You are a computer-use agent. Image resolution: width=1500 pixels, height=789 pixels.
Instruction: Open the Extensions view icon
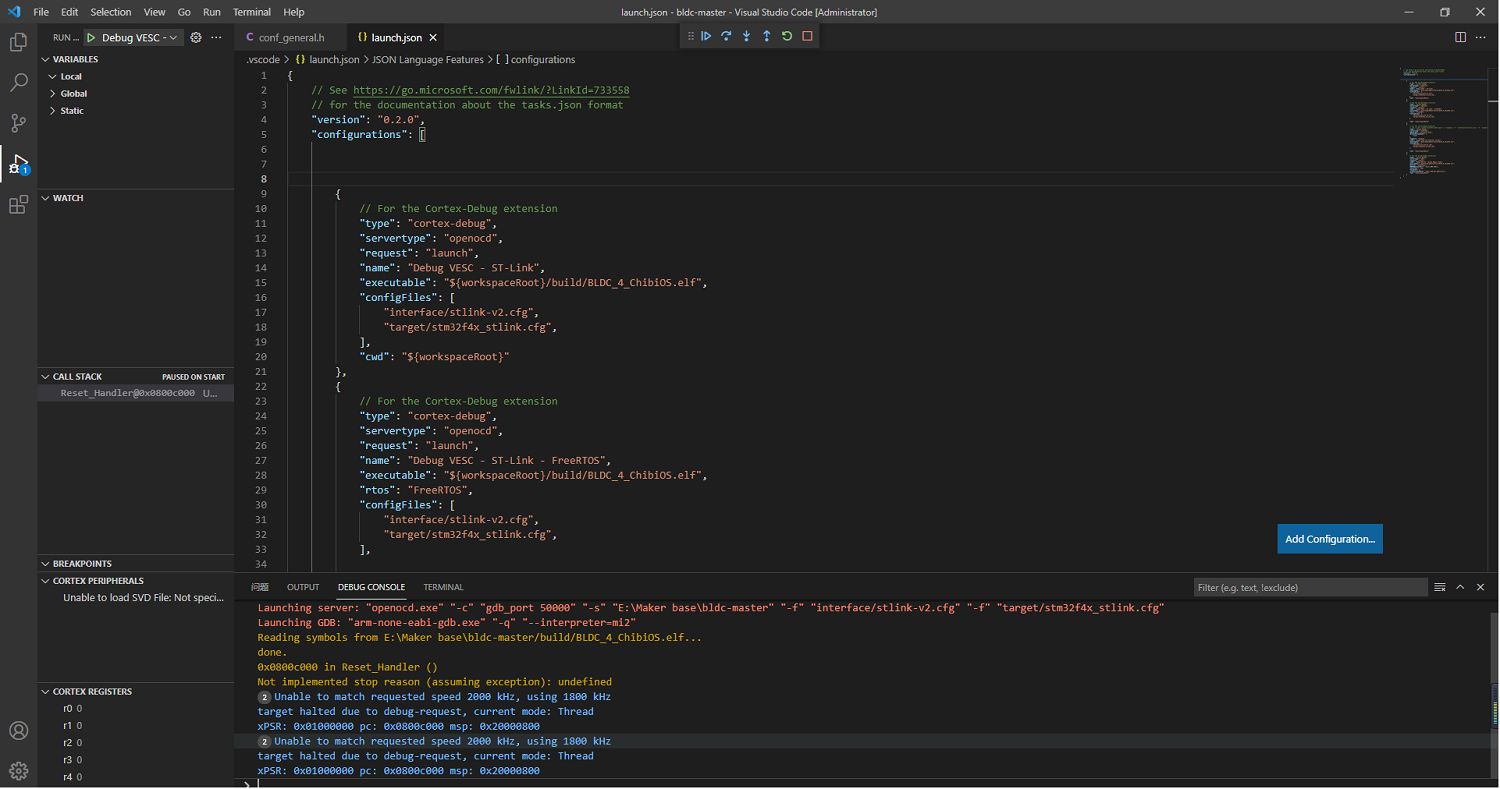[18, 204]
